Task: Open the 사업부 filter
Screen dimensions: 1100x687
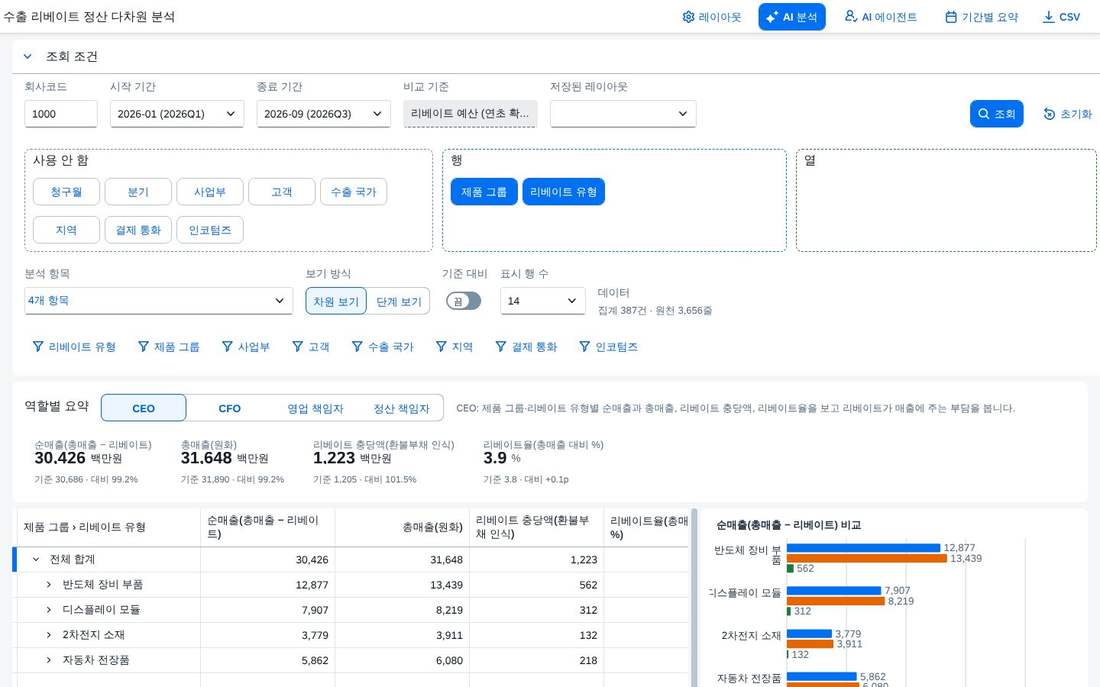Action: [246, 347]
